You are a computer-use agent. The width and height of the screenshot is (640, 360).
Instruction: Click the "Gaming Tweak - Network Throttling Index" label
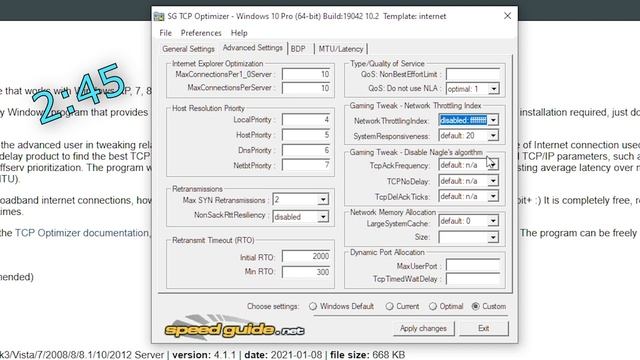coord(416,106)
